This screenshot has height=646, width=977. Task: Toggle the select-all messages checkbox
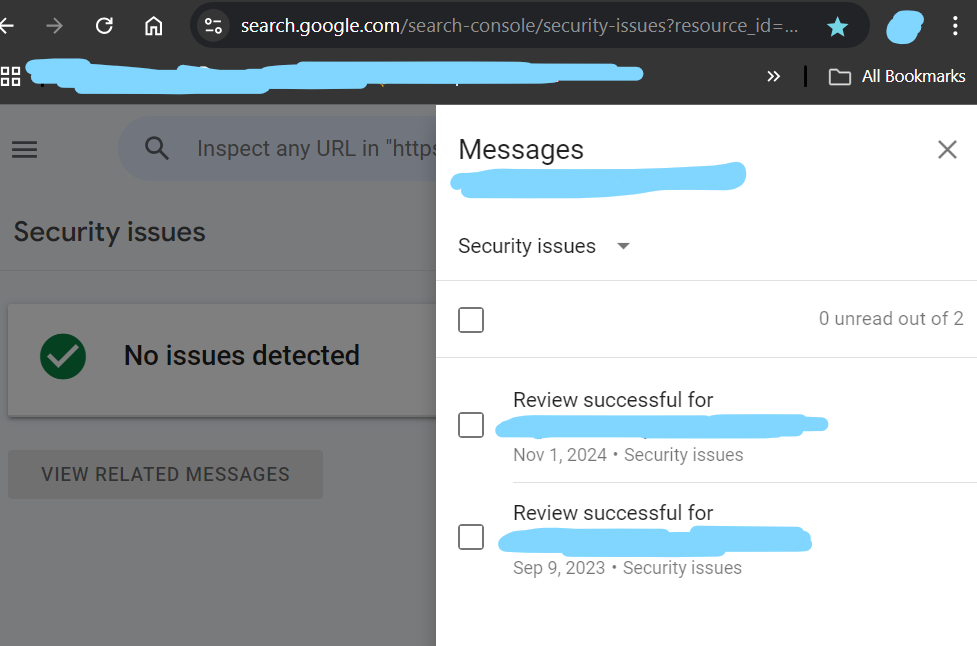click(x=471, y=320)
